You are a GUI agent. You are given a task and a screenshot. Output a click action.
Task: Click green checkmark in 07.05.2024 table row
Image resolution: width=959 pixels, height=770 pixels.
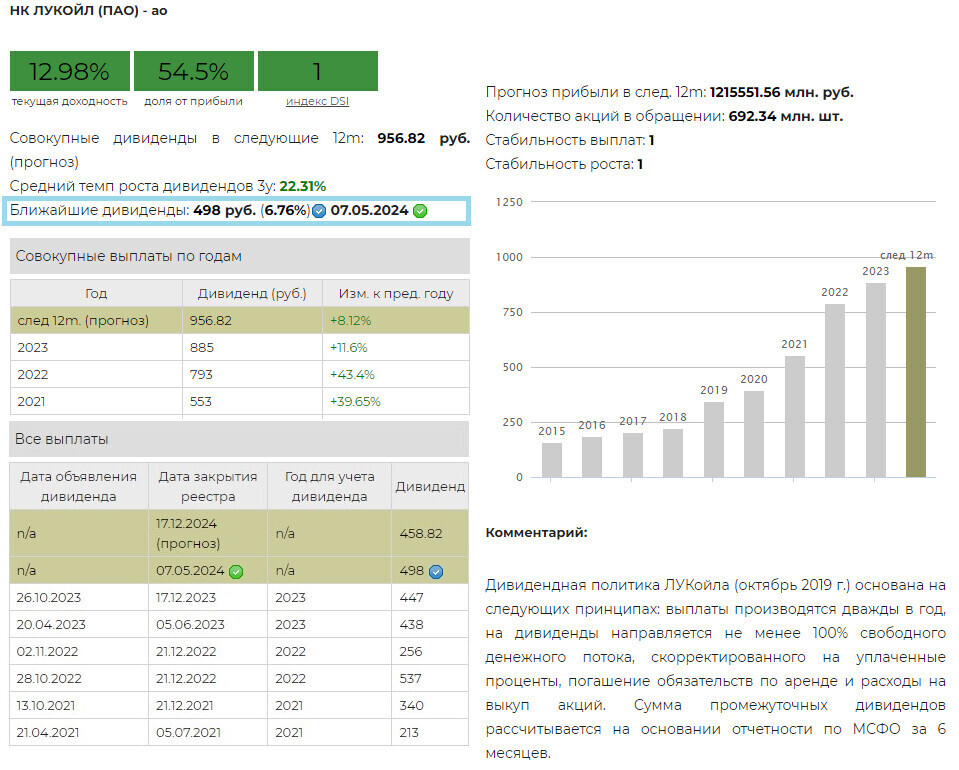pyautogui.click(x=236, y=571)
